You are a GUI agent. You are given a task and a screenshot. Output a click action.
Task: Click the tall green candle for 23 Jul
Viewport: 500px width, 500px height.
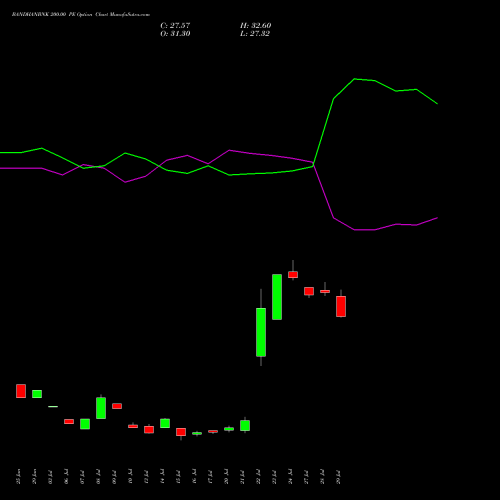[x=277, y=297]
